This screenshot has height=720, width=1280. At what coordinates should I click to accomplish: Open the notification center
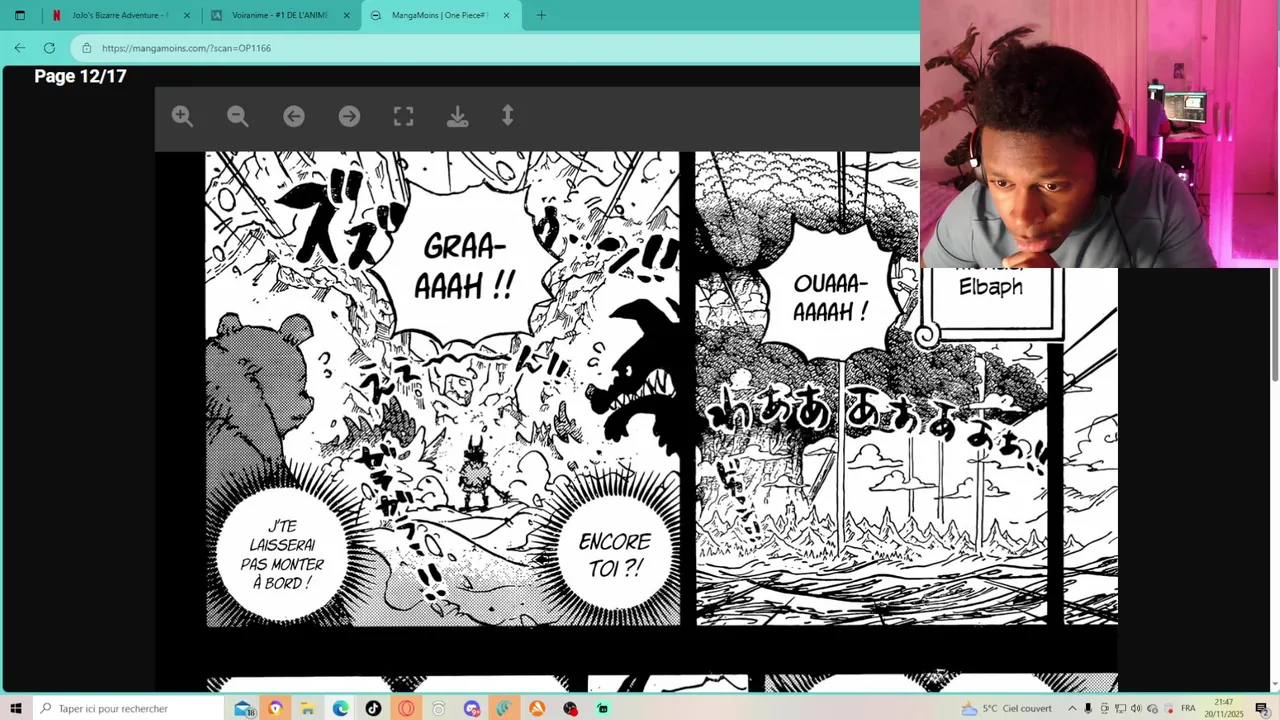pos(1262,708)
